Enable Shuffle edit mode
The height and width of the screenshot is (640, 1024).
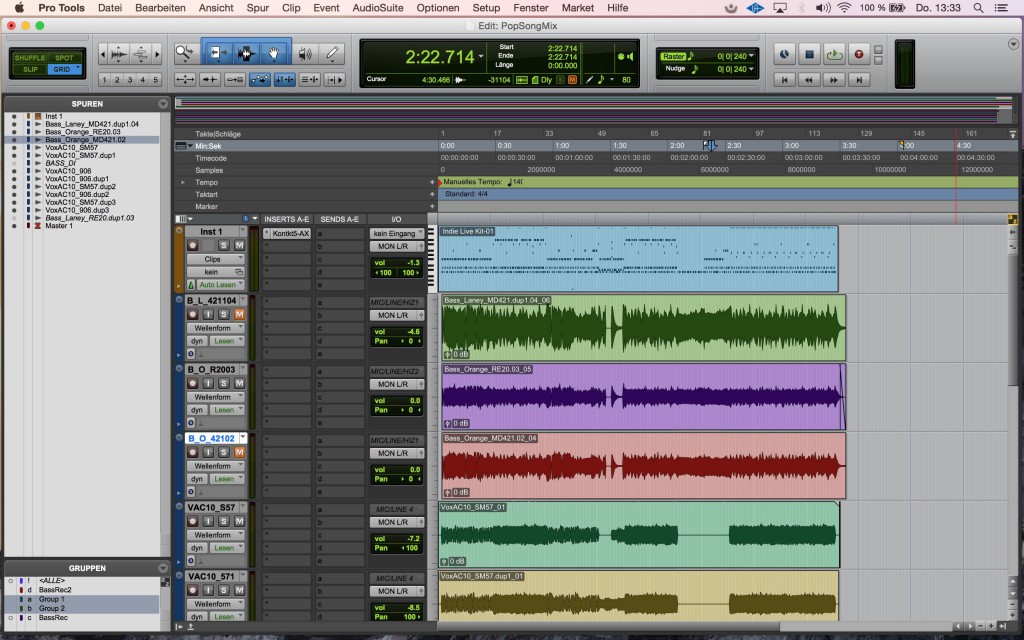pyautogui.click(x=29, y=58)
